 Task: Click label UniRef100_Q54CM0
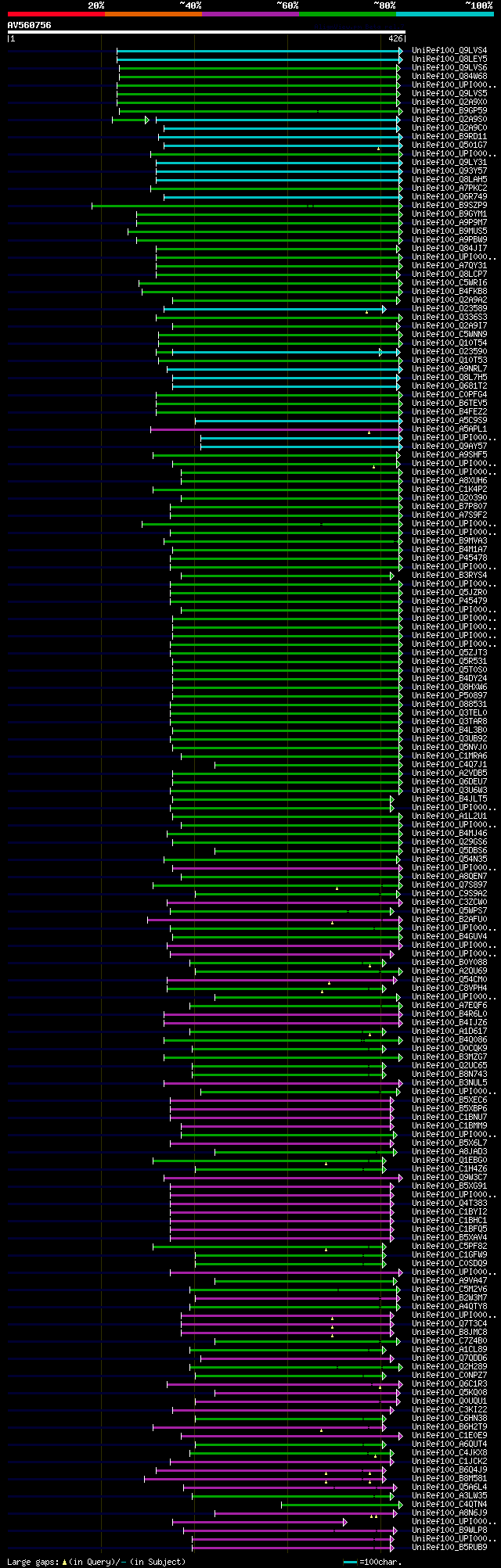[449, 980]
